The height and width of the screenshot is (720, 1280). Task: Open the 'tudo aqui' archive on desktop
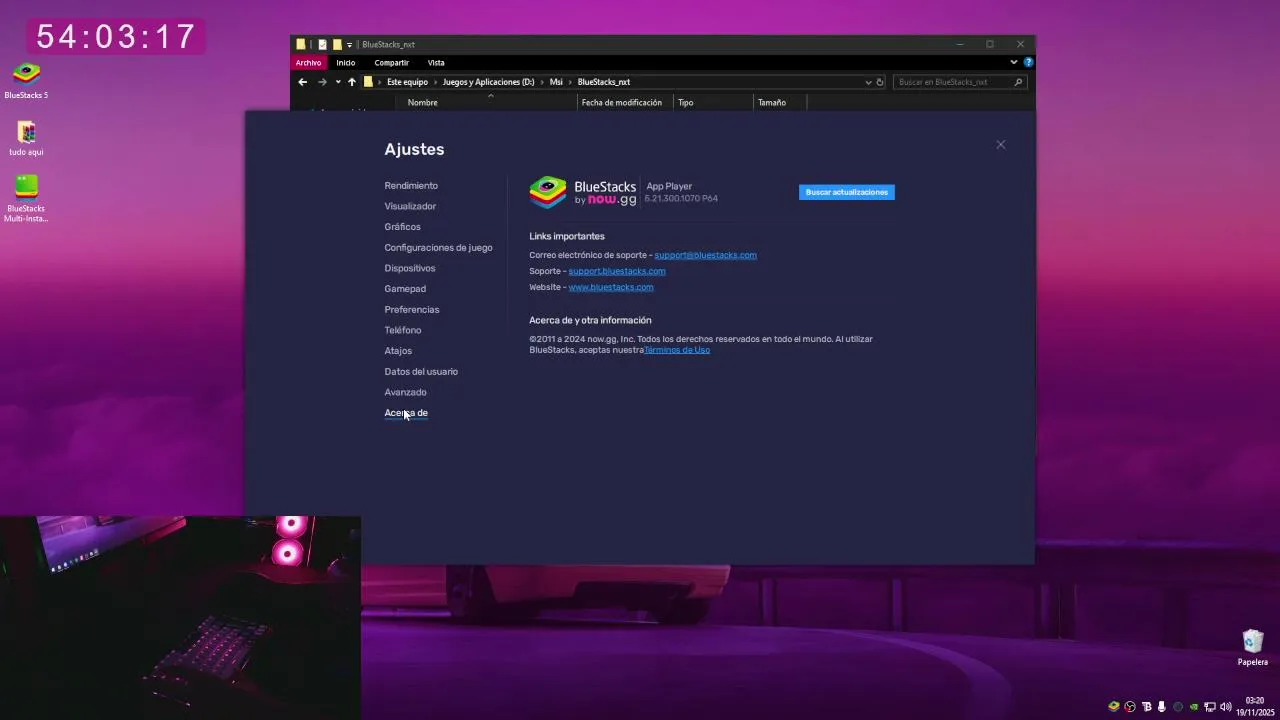26,138
